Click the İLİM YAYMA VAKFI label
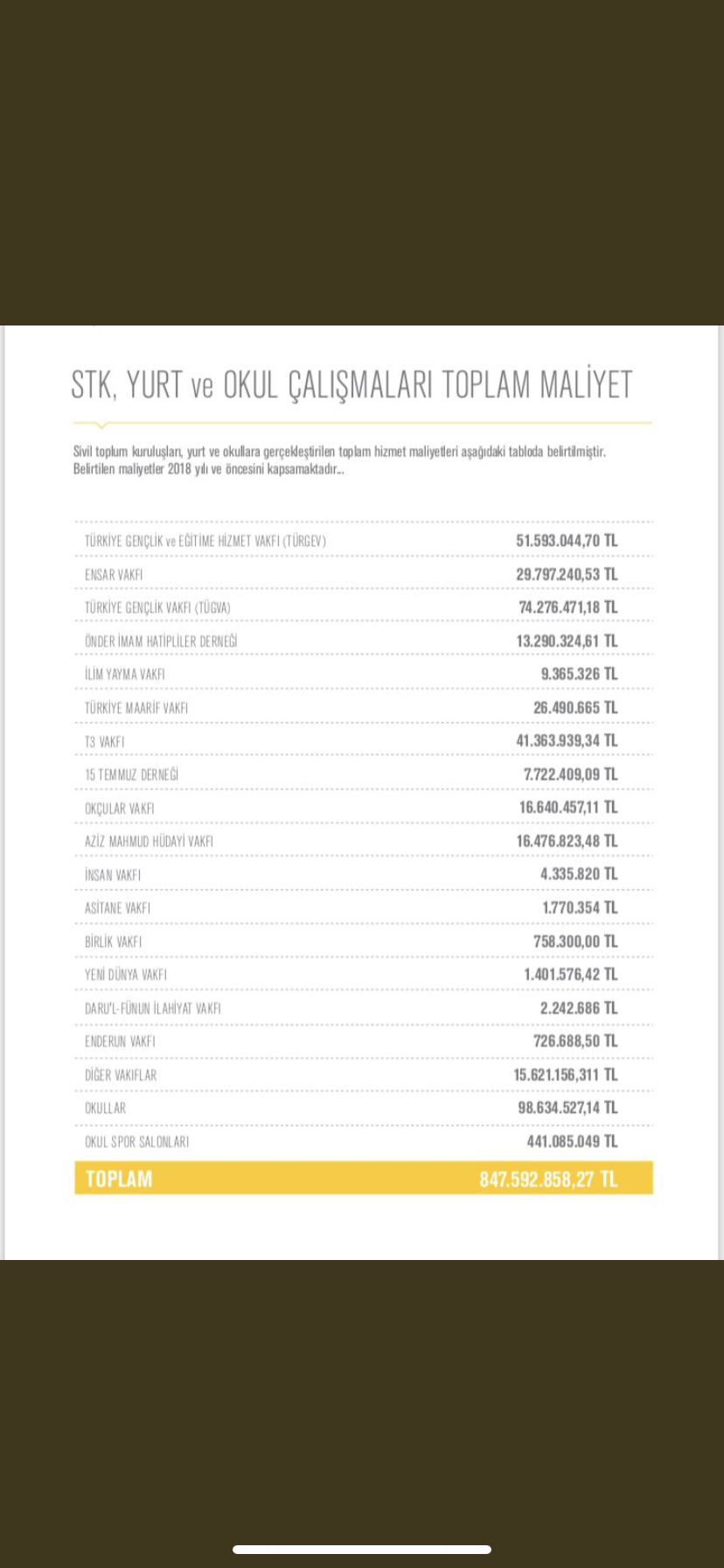 tap(124, 675)
